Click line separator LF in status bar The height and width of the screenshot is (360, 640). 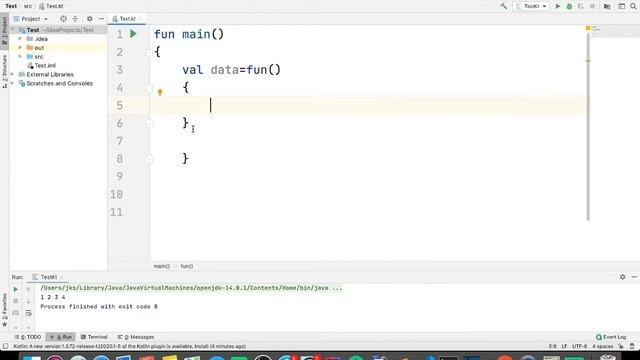(x=564, y=347)
